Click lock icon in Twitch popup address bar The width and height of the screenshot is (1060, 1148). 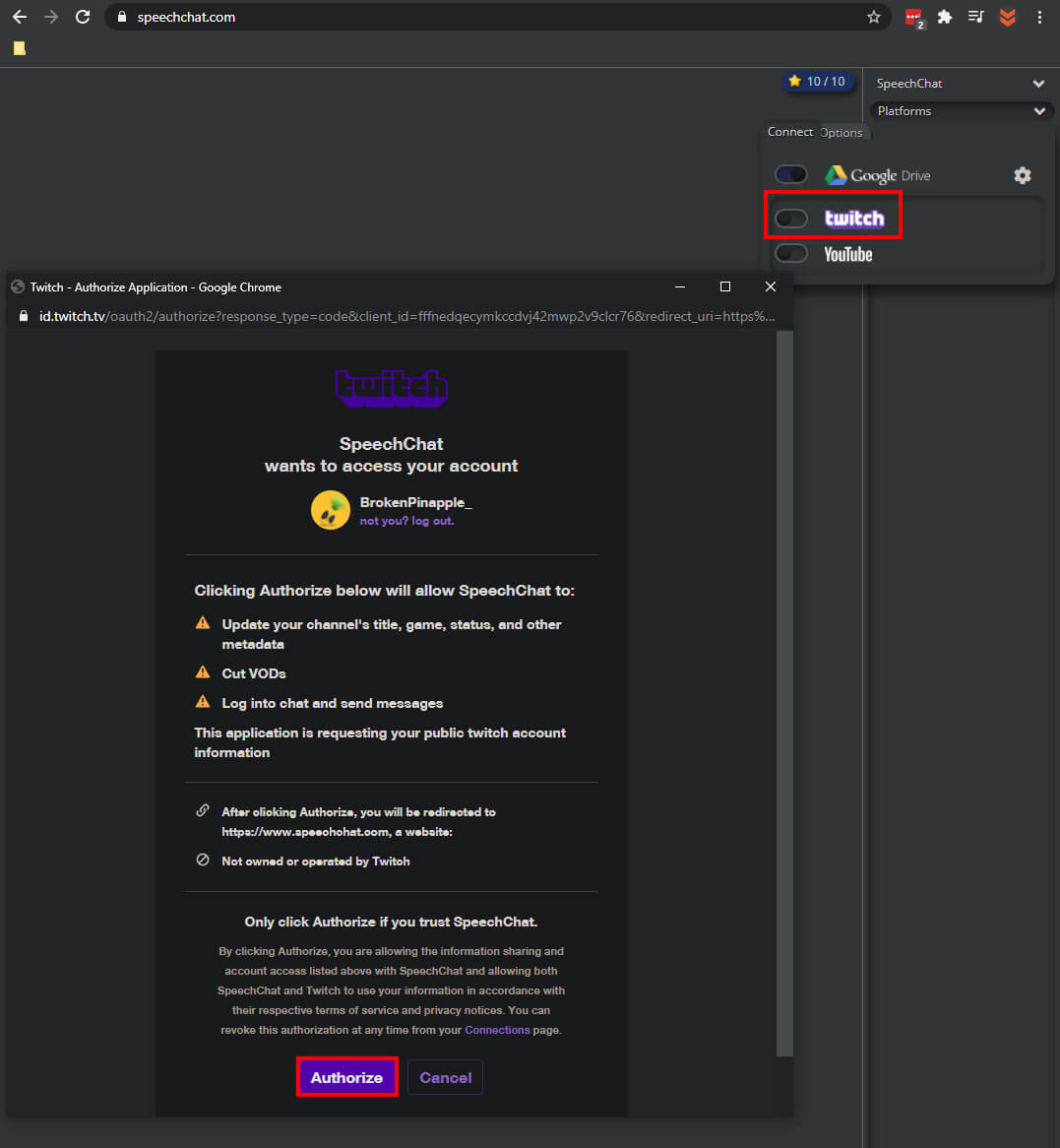(24, 316)
